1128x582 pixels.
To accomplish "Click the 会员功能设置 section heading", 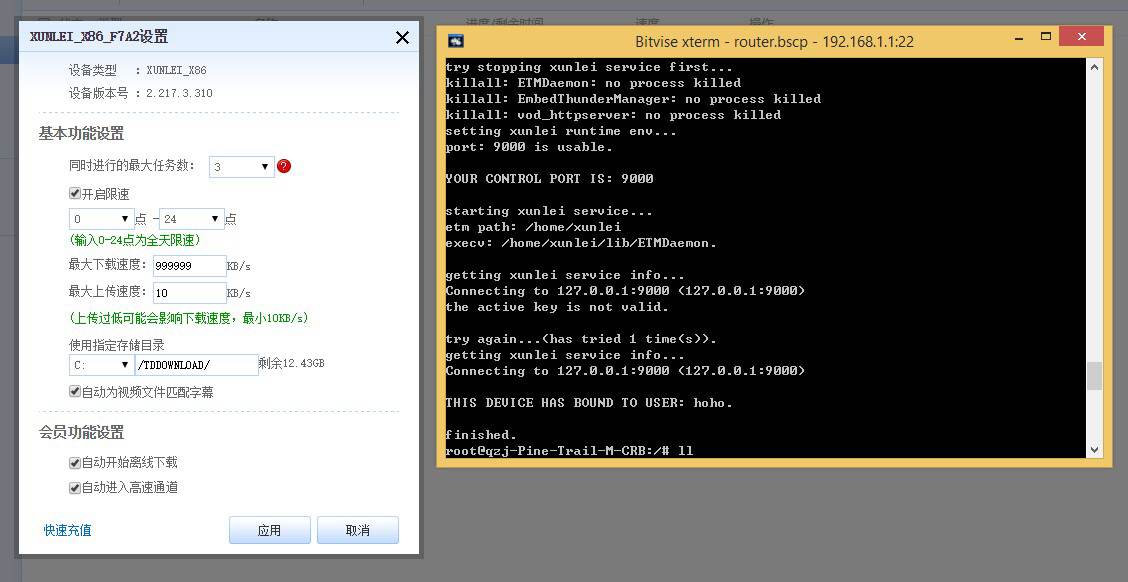I will [x=81, y=432].
